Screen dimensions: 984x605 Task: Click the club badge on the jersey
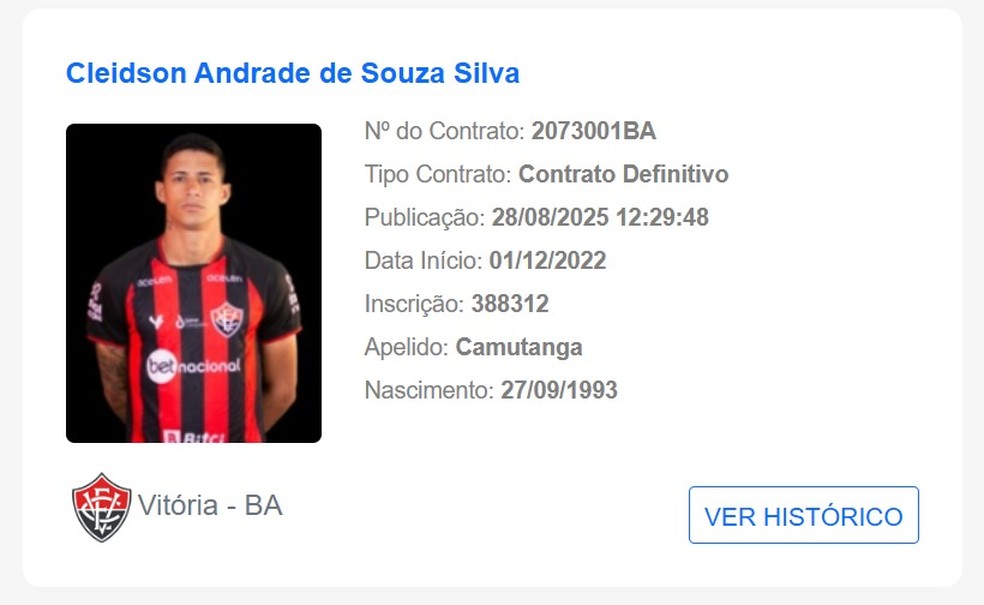(227, 319)
